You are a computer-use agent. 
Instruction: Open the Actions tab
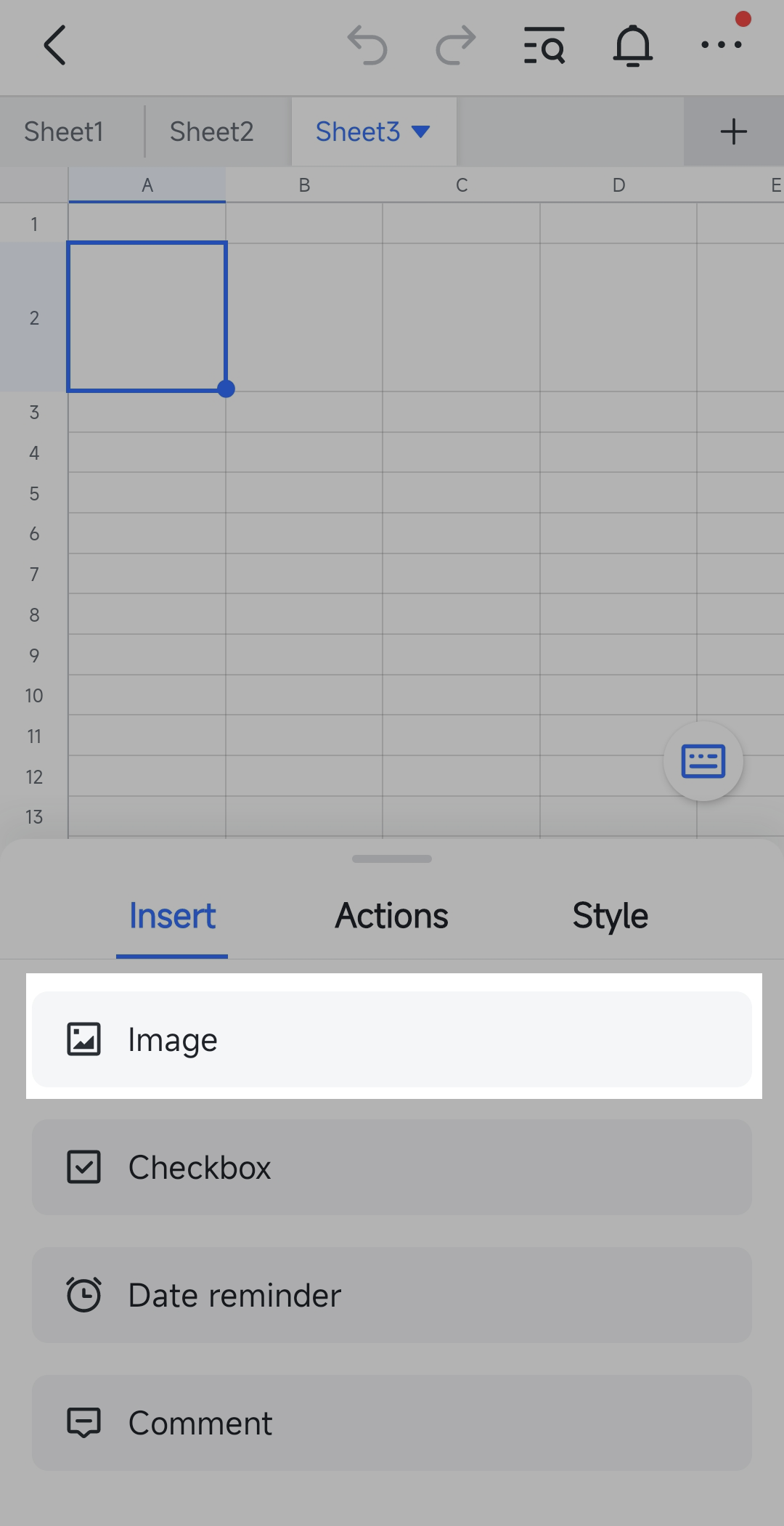point(391,916)
